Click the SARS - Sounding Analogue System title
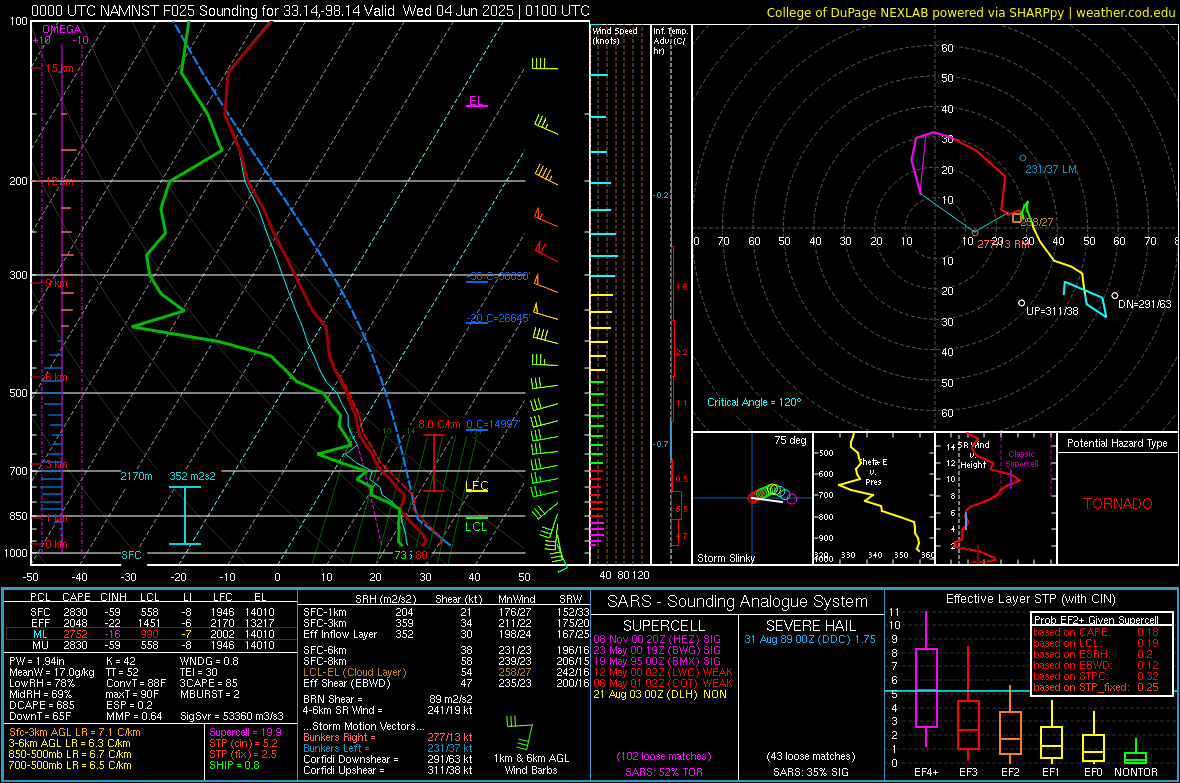 (738, 602)
